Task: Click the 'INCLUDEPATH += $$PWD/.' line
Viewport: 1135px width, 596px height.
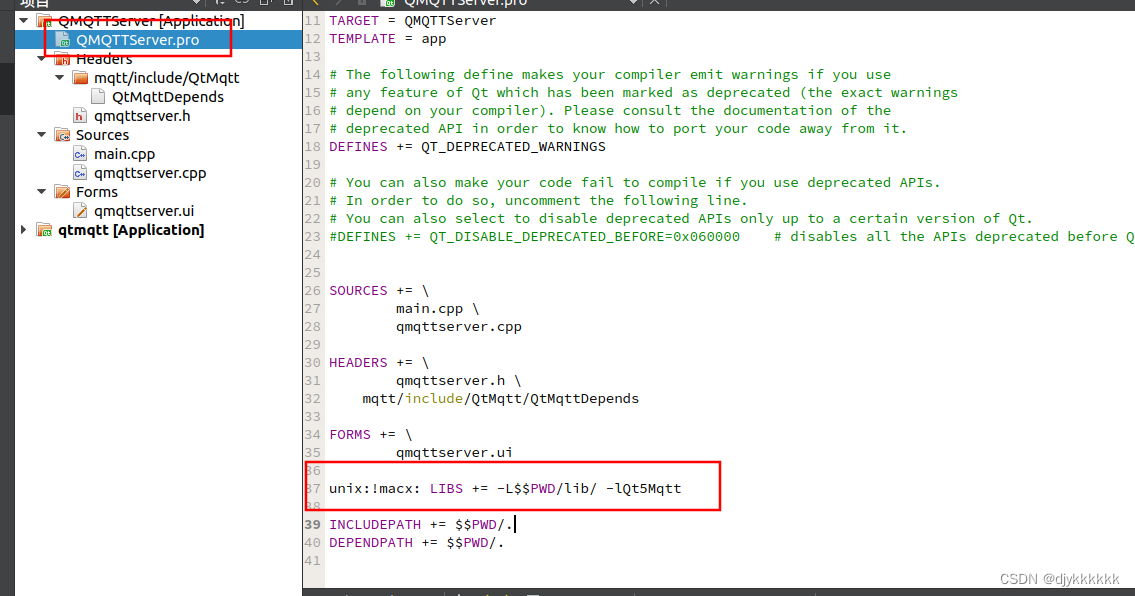Action: [x=421, y=524]
